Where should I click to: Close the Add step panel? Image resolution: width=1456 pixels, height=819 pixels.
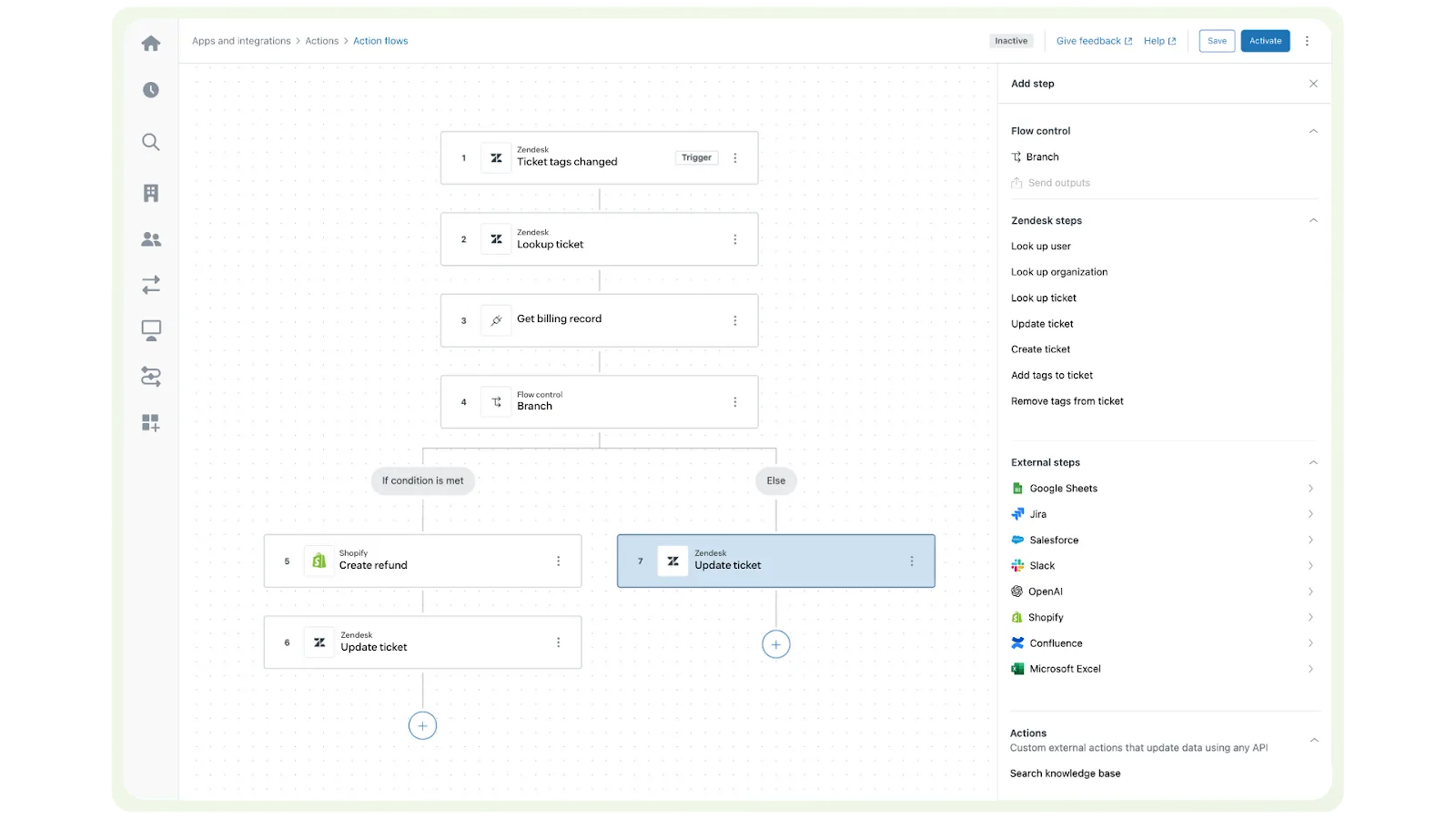click(1313, 83)
